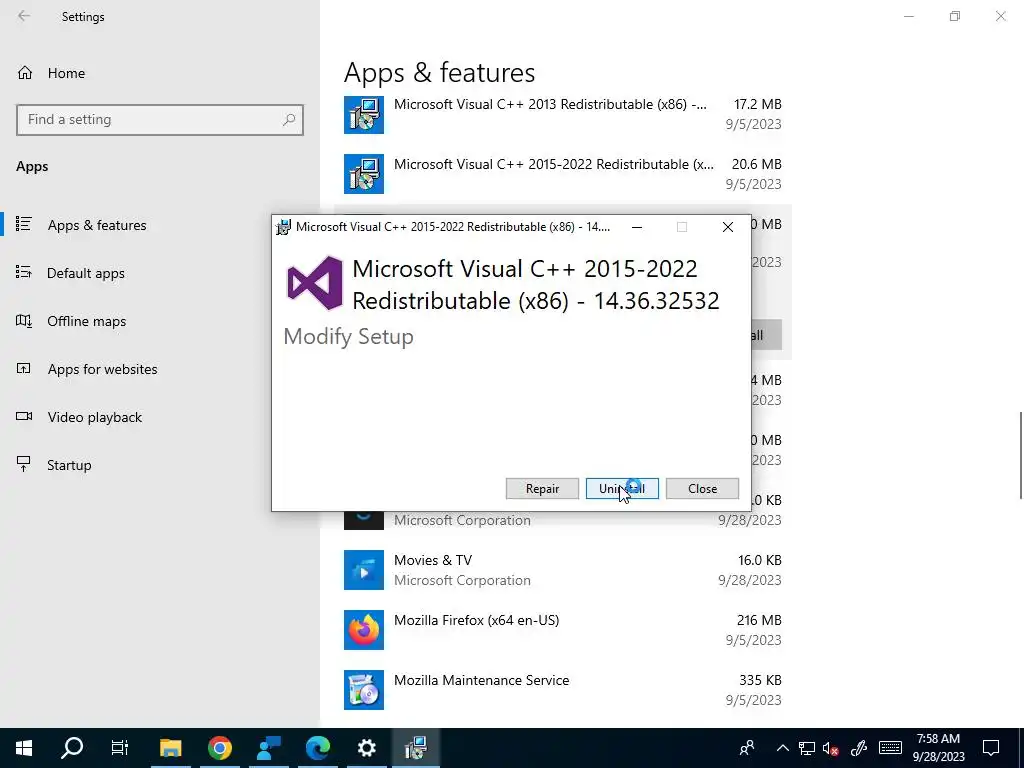Click the Default apps sidebar icon
Screen dimensions: 1024x768
pos(24,272)
